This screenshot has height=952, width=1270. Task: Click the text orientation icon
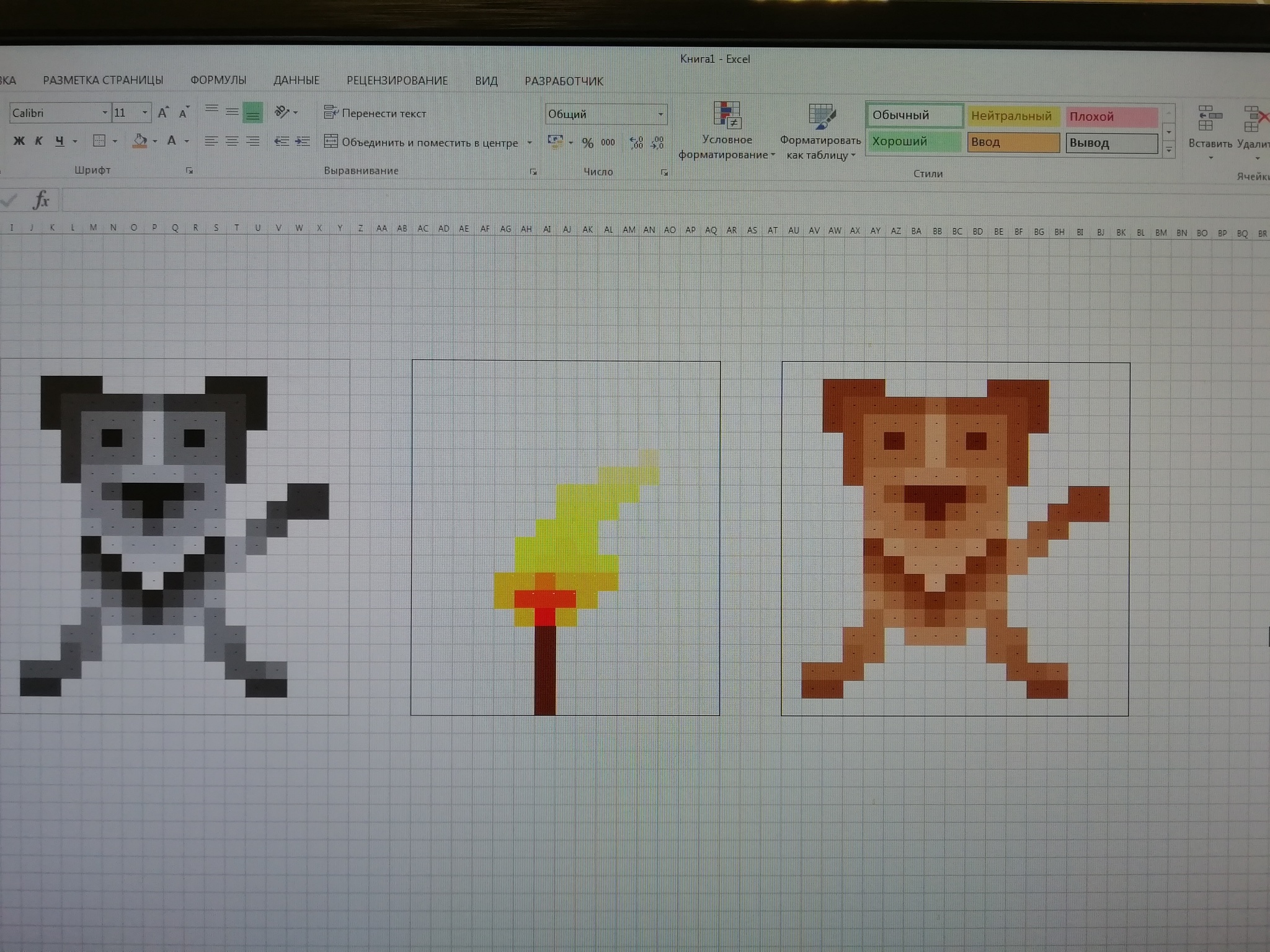click(x=282, y=112)
